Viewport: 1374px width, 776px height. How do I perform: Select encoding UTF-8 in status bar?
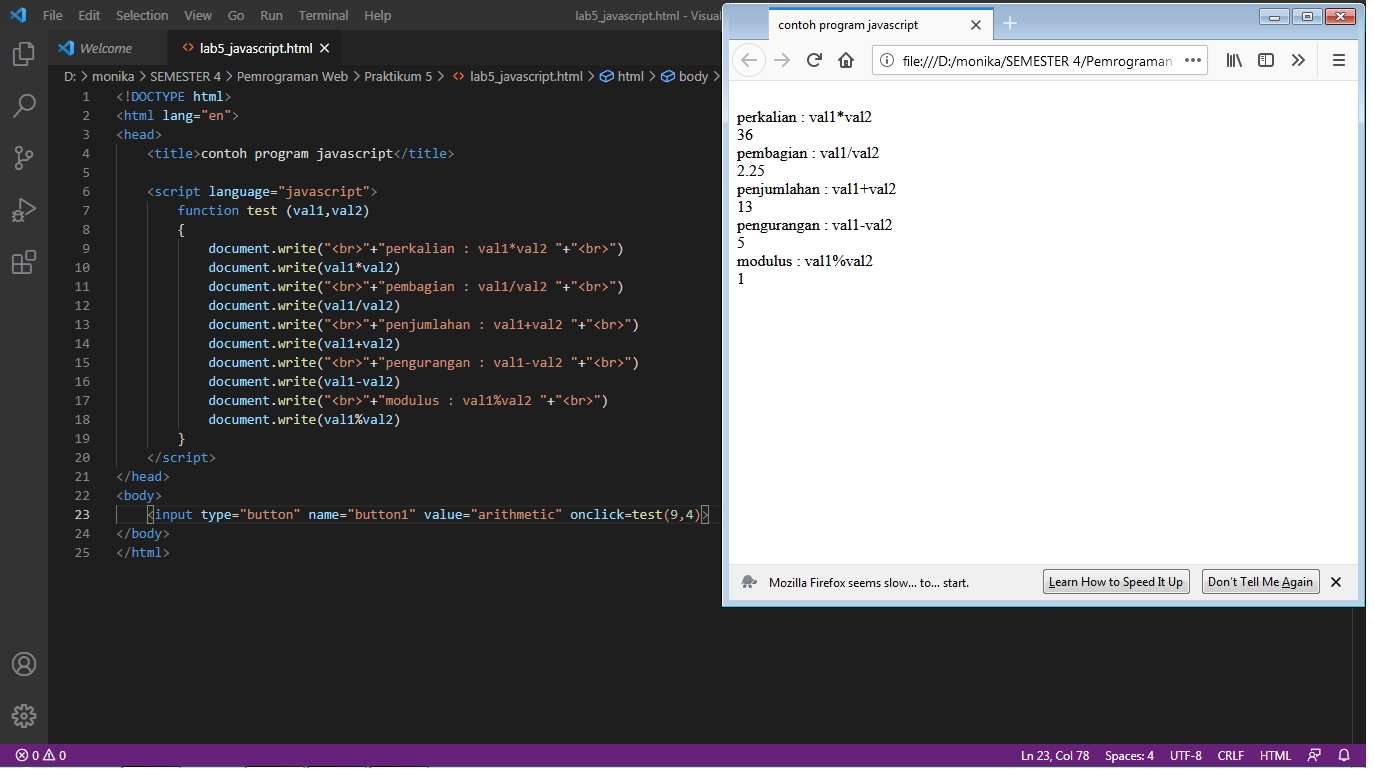click(x=1186, y=756)
